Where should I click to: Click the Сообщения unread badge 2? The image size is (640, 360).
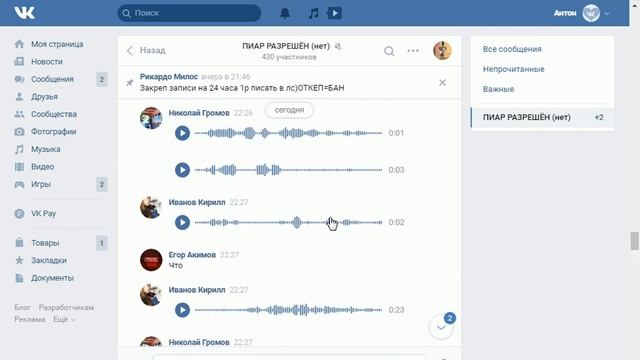(102, 79)
